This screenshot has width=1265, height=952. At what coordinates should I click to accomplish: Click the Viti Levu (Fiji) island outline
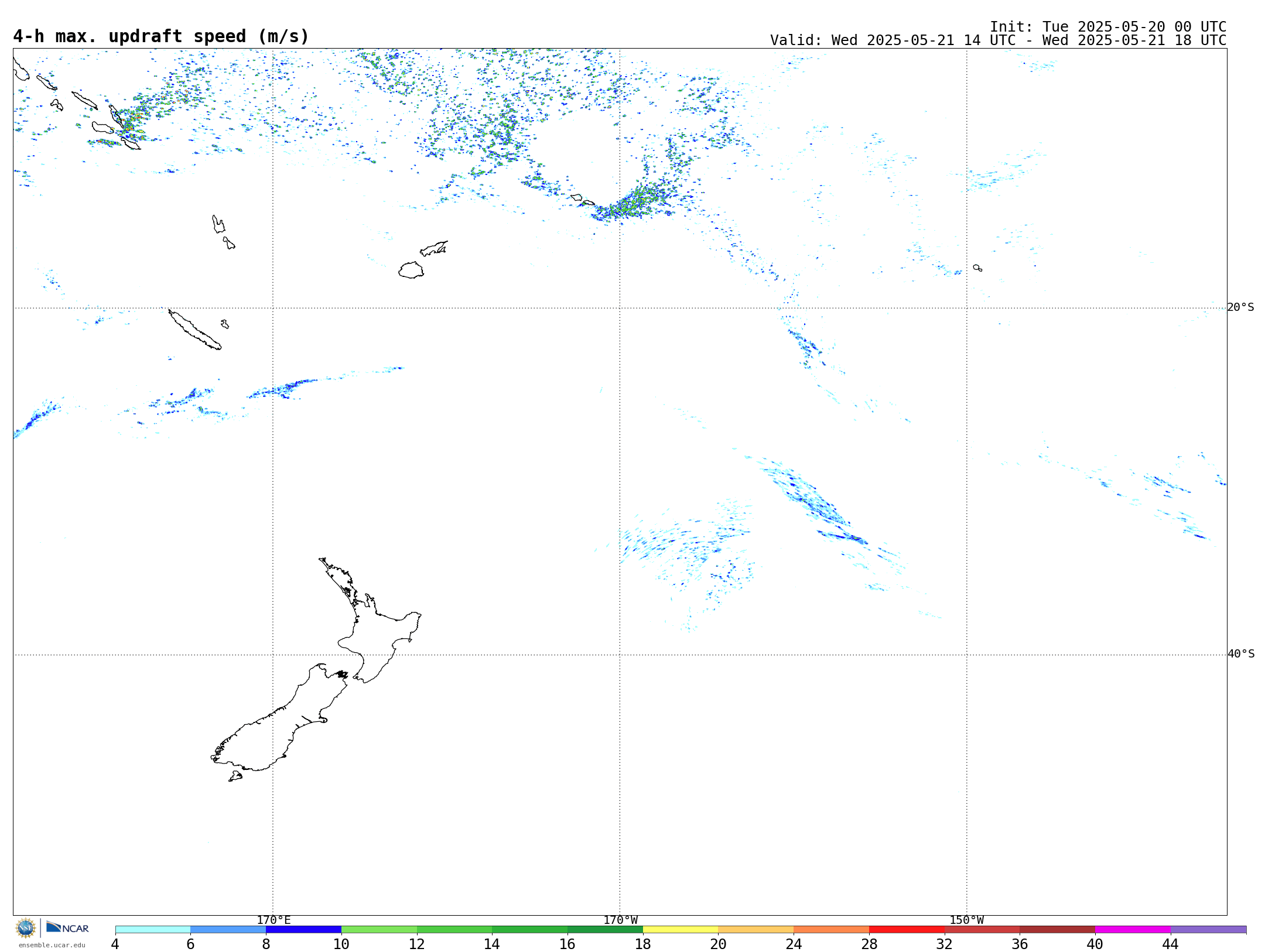pyautogui.click(x=411, y=270)
